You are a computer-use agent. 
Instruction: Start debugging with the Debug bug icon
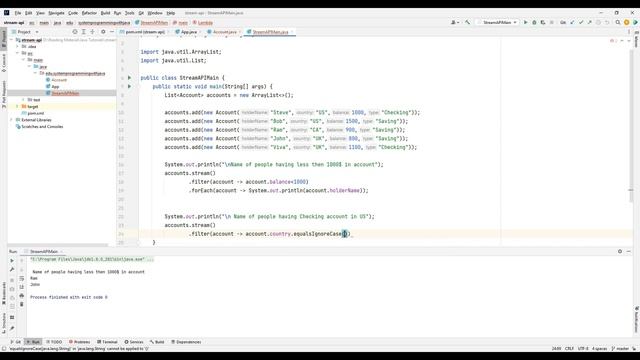coord(534,22)
